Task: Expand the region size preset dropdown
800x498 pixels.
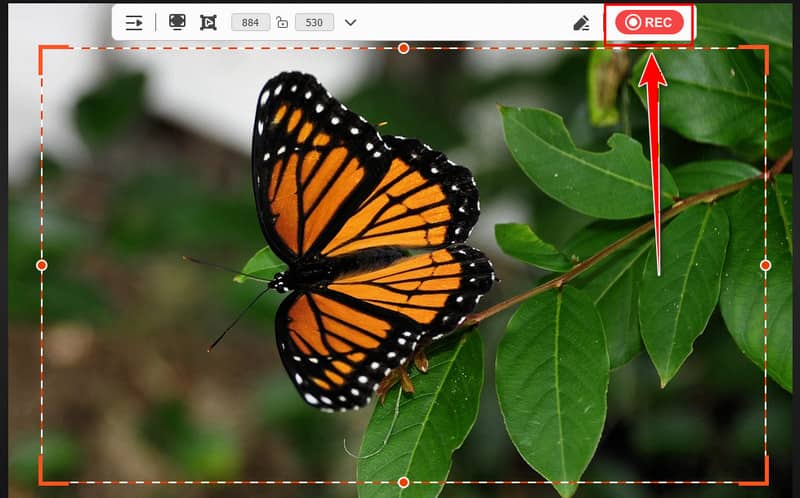Action: [350, 23]
